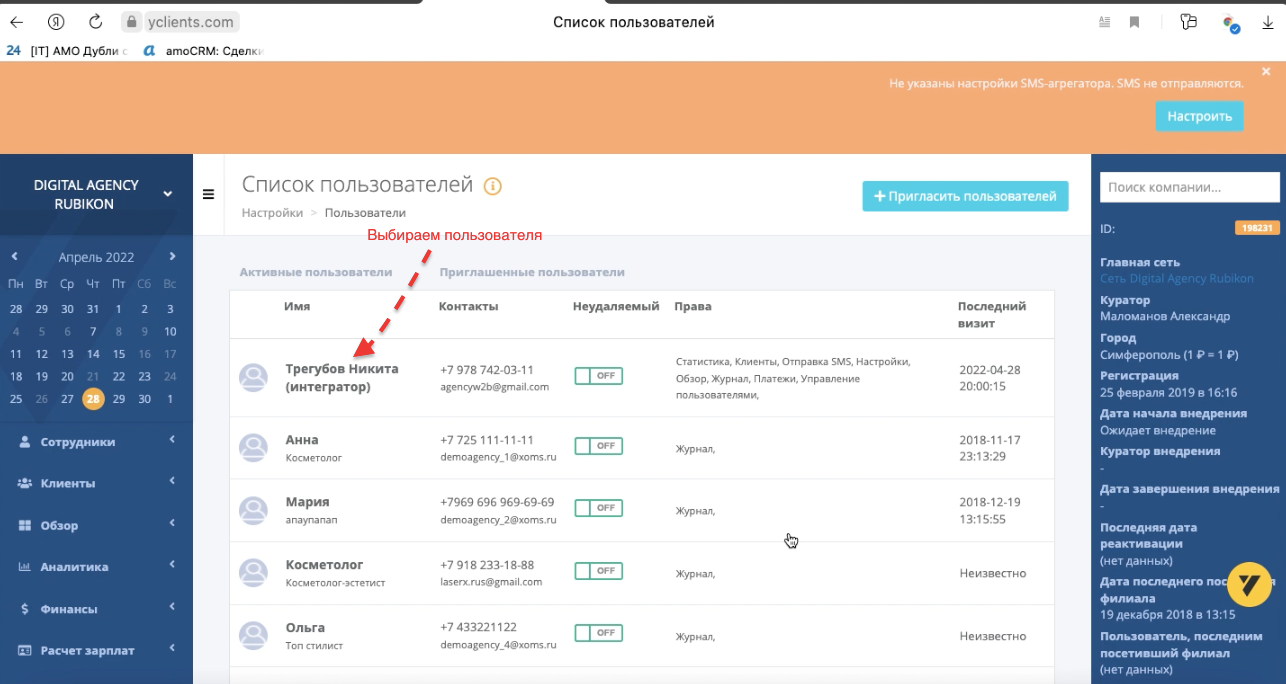
Task: Click the Права column header
Action: coord(693,307)
